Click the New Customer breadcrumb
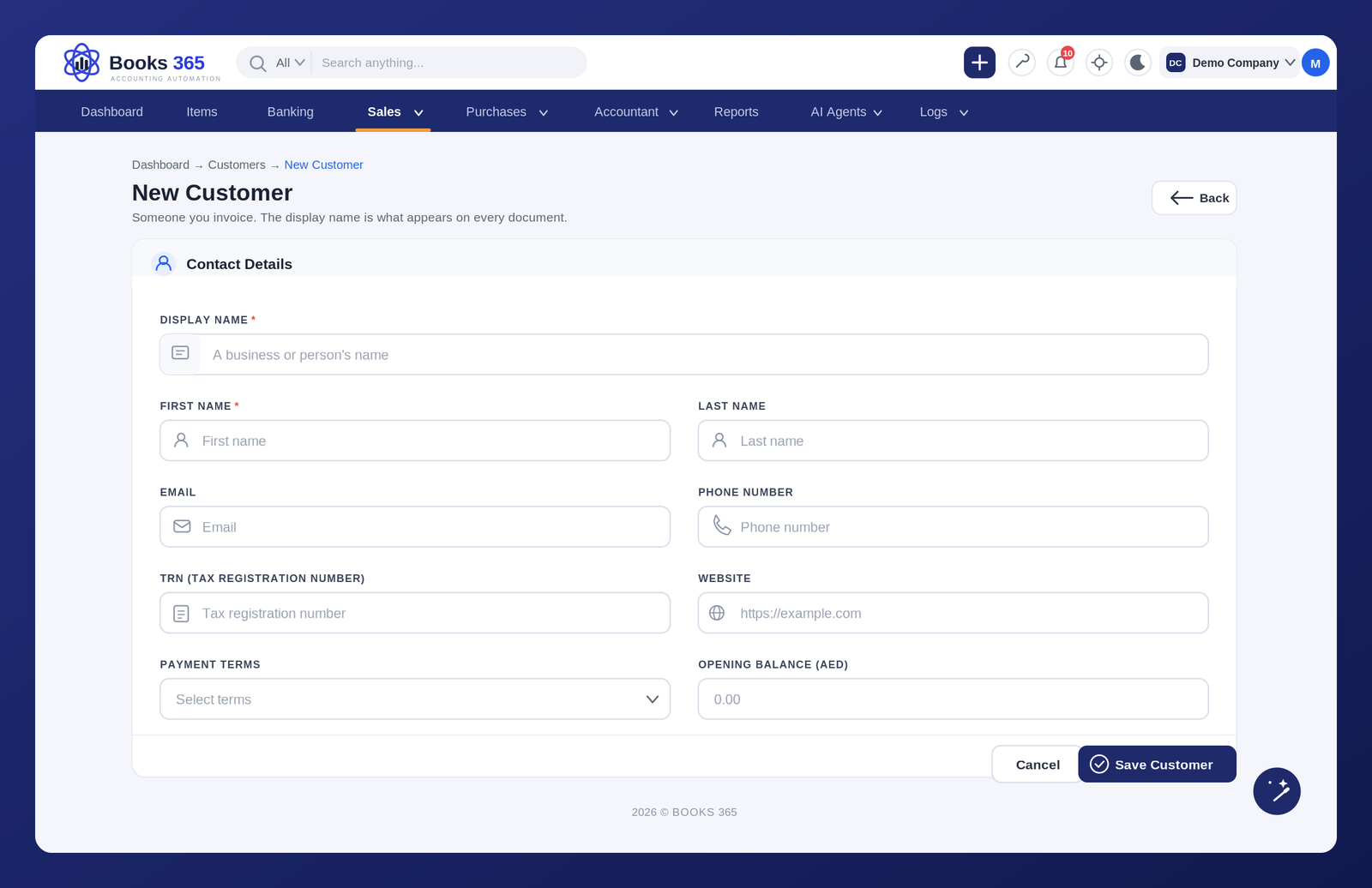The image size is (1372, 888). point(323,165)
